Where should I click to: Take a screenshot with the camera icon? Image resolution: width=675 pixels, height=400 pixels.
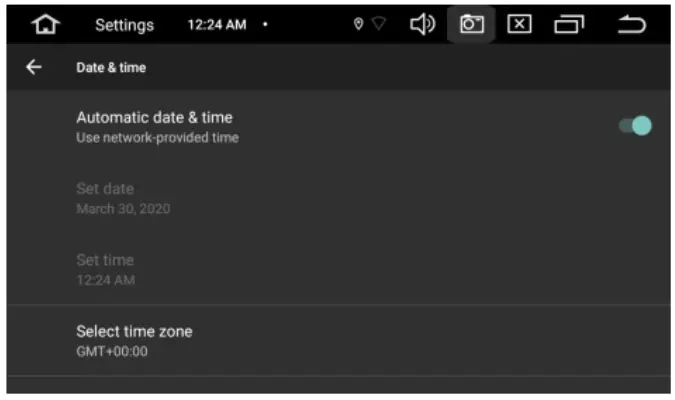coord(471,25)
